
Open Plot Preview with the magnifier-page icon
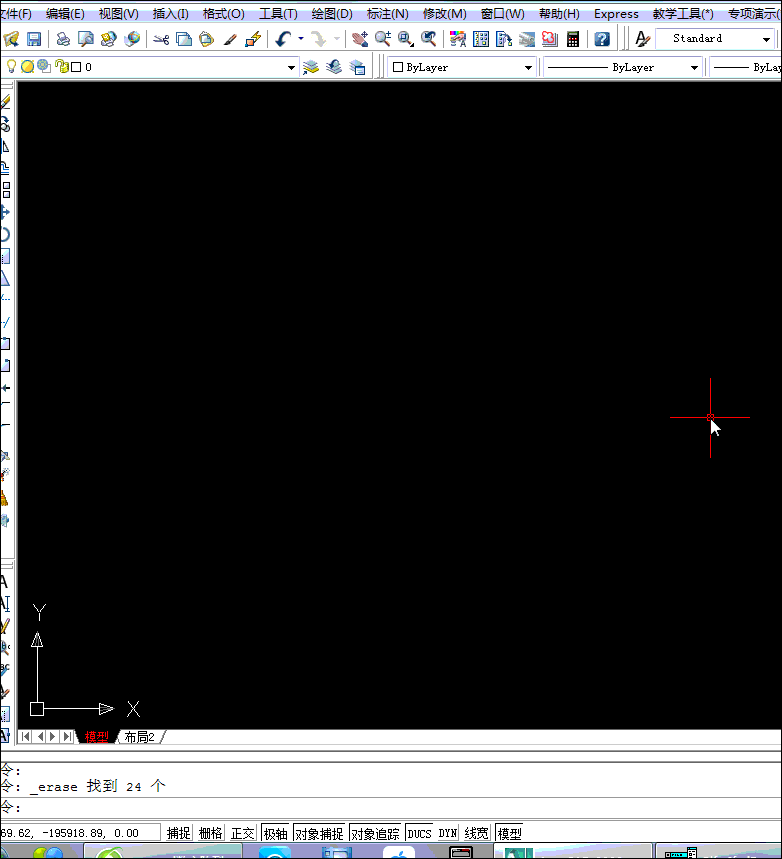85,39
